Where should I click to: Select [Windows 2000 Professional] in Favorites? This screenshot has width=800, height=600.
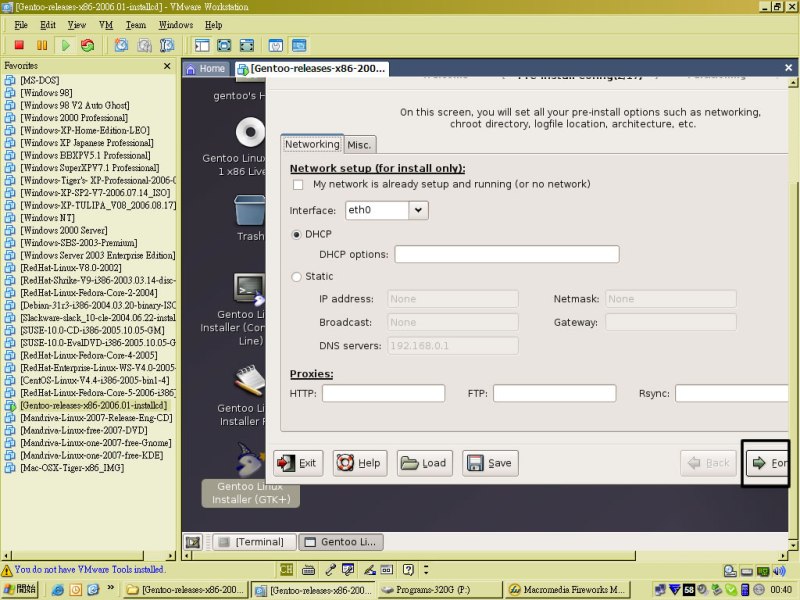74,118
